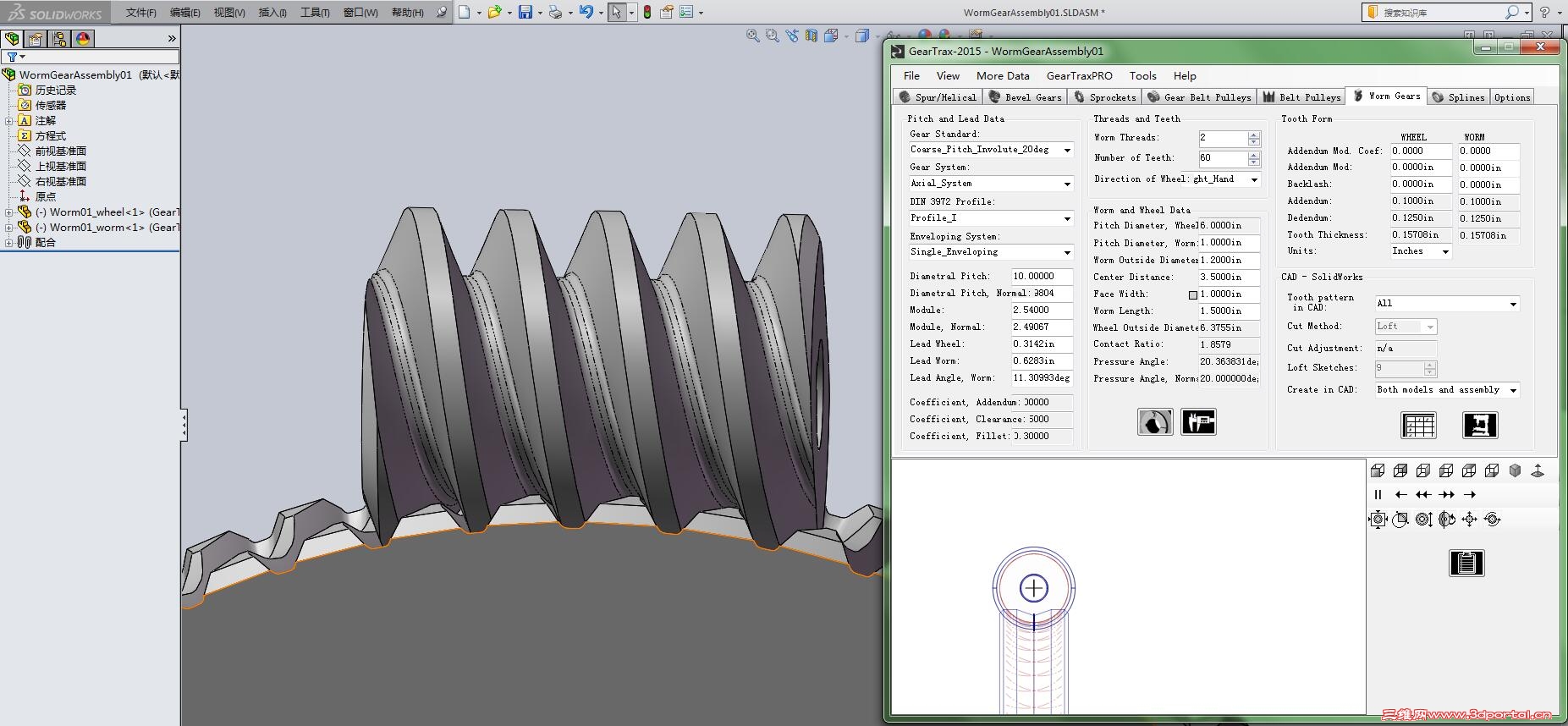Screen dimensions: 1568x726
Task: Open the Gear Standard dropdown
Action: point(1067,150)
